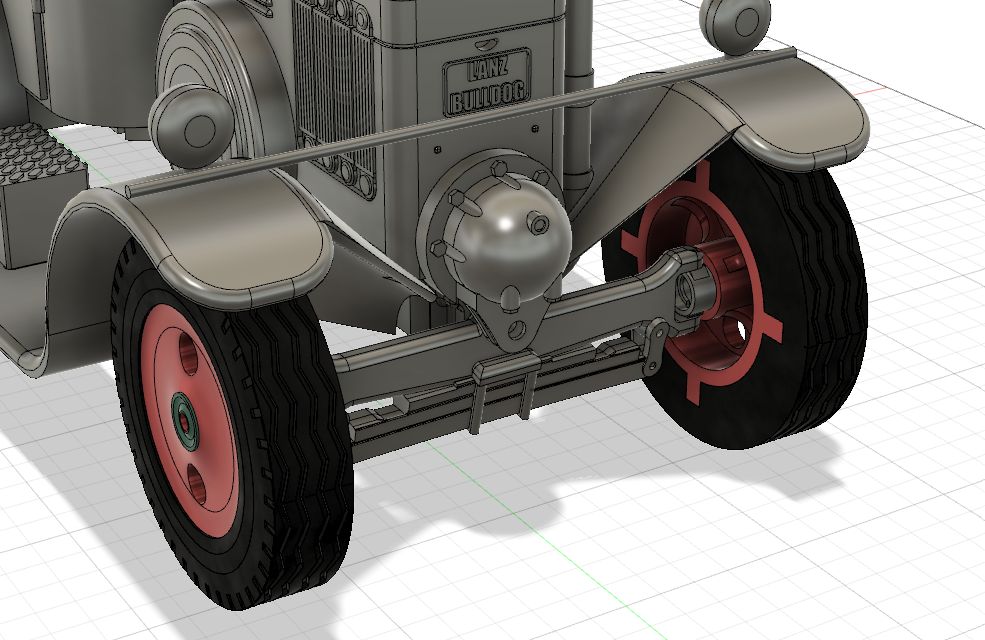
Task: Click the upper hole in the red wheel disc
Action: pyautogui.click(x=190, y=354)
